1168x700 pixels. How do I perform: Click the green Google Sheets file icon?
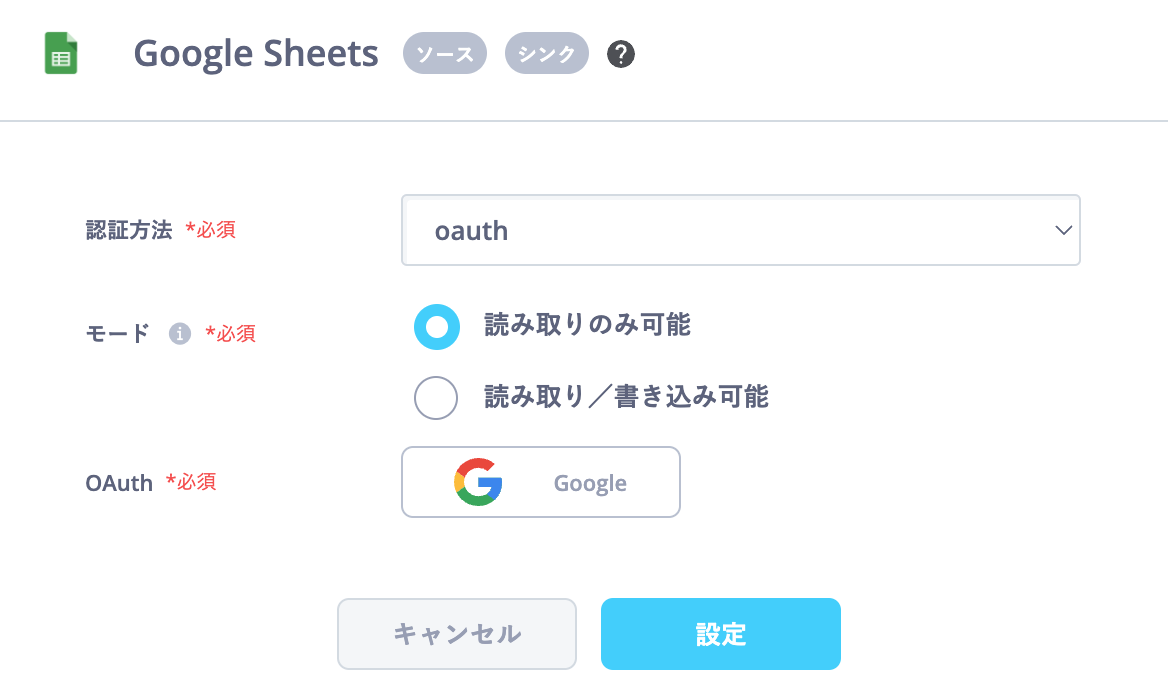61,54
